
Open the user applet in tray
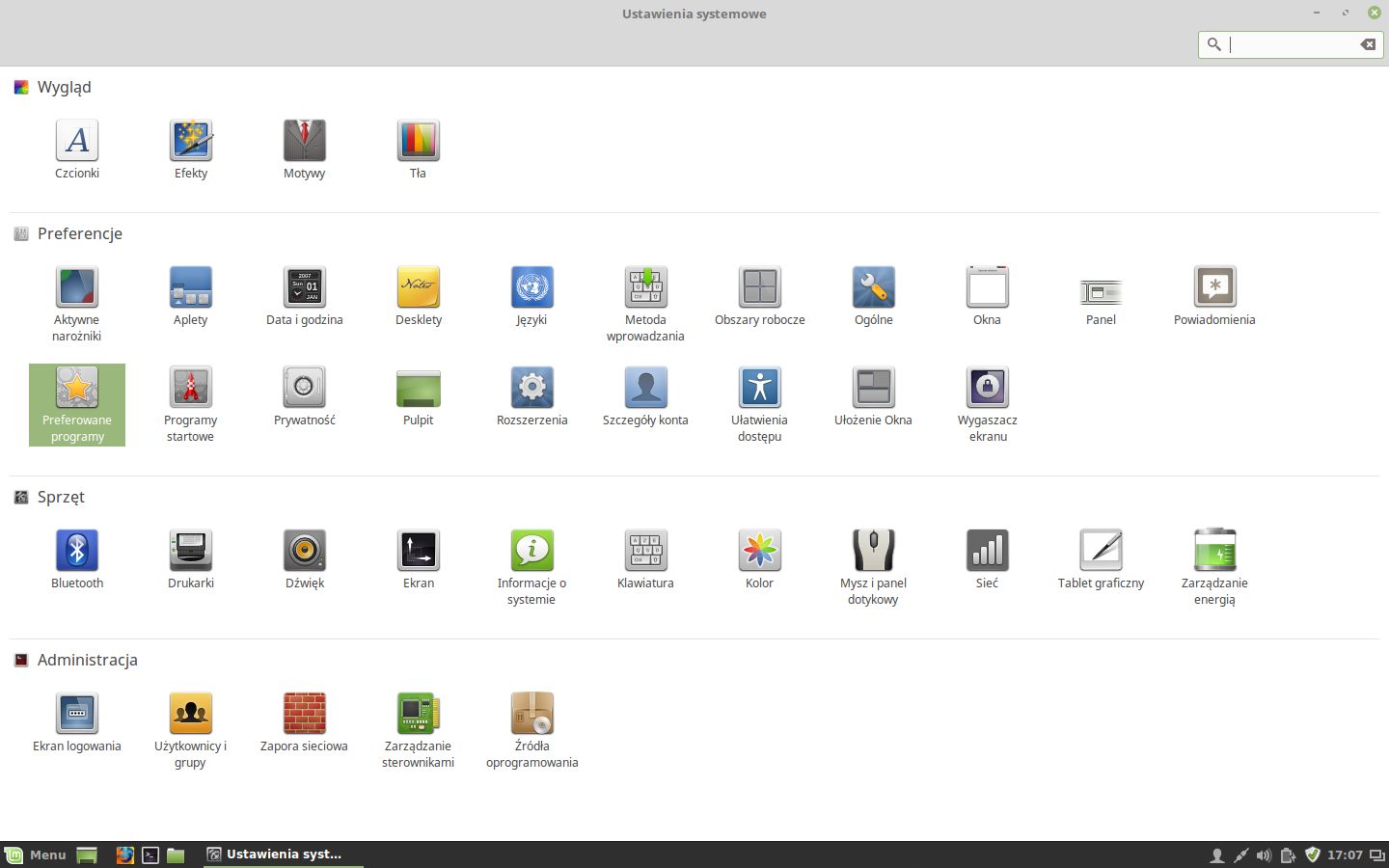coord(1217,855)
